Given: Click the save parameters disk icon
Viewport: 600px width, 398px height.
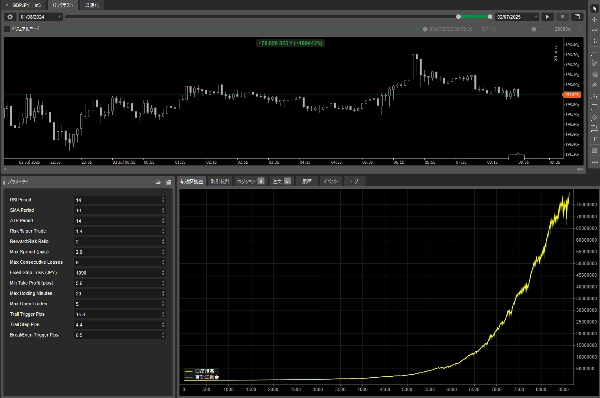Looking at the screenshot, I should 168,182.
